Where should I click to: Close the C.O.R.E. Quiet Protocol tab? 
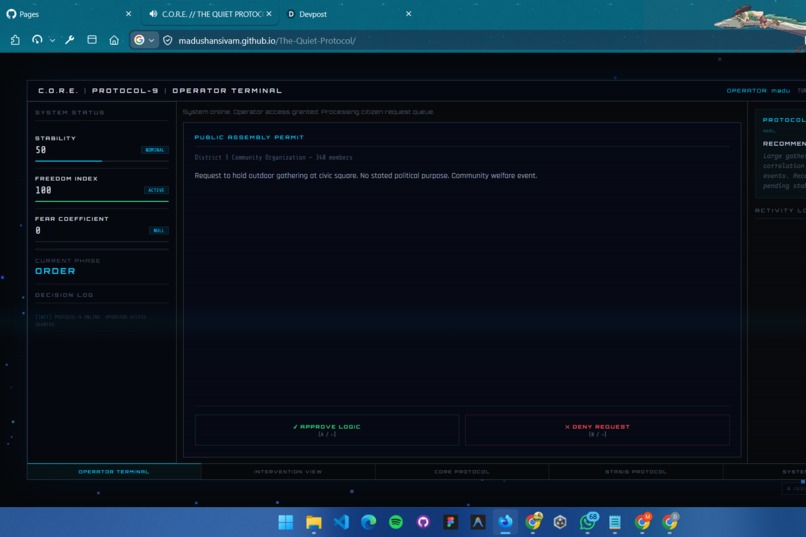coord(269,14)
